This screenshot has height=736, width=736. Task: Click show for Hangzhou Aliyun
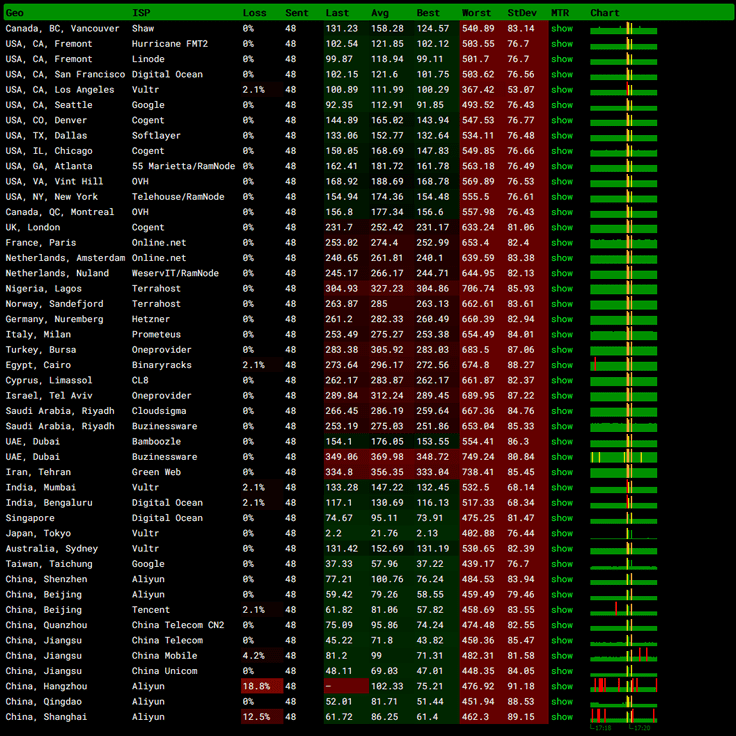pos(562,686)
